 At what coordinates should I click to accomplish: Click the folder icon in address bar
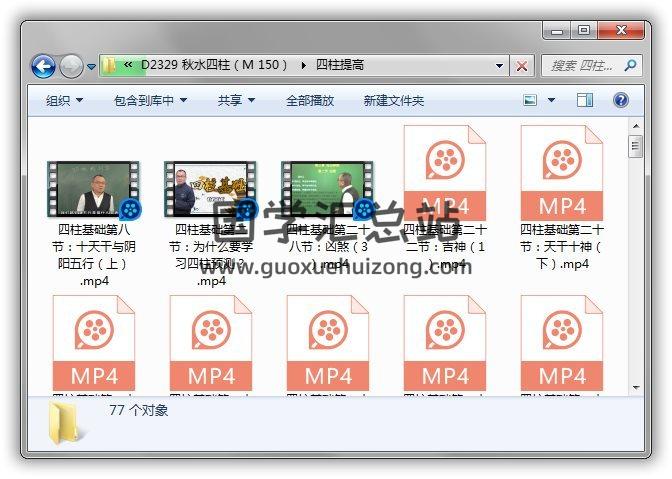pos(109,65)
